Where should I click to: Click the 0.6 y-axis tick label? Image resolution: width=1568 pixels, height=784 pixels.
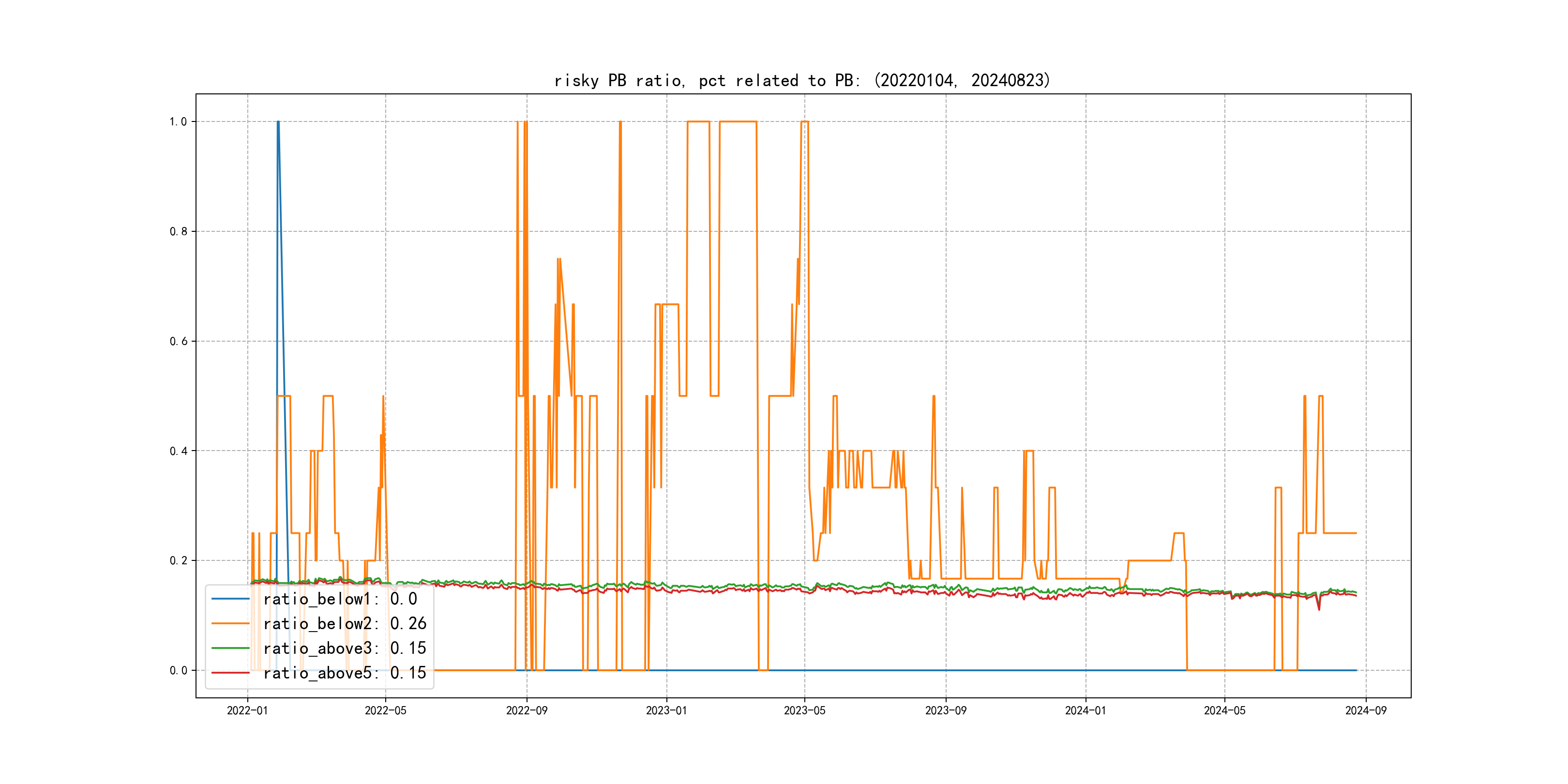pyautogui.click(x=178, y=342)
